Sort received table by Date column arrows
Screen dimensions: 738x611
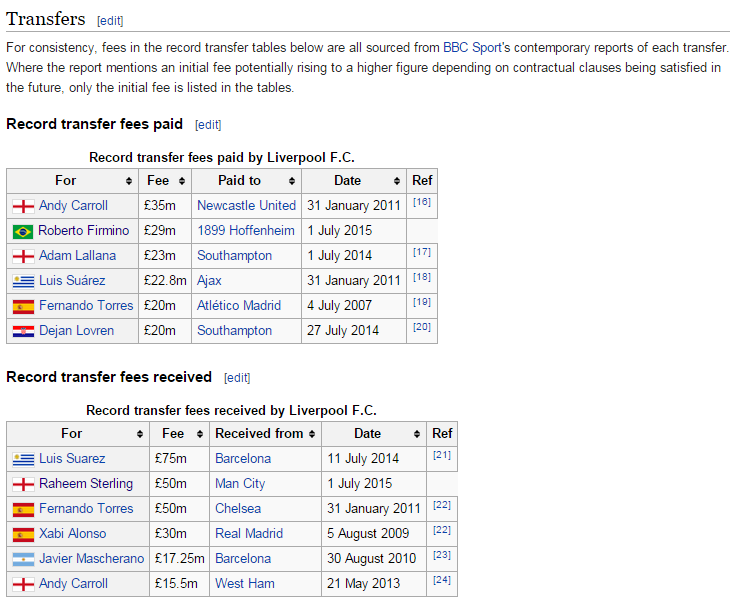pyautogui.click(x=417, y=434)
